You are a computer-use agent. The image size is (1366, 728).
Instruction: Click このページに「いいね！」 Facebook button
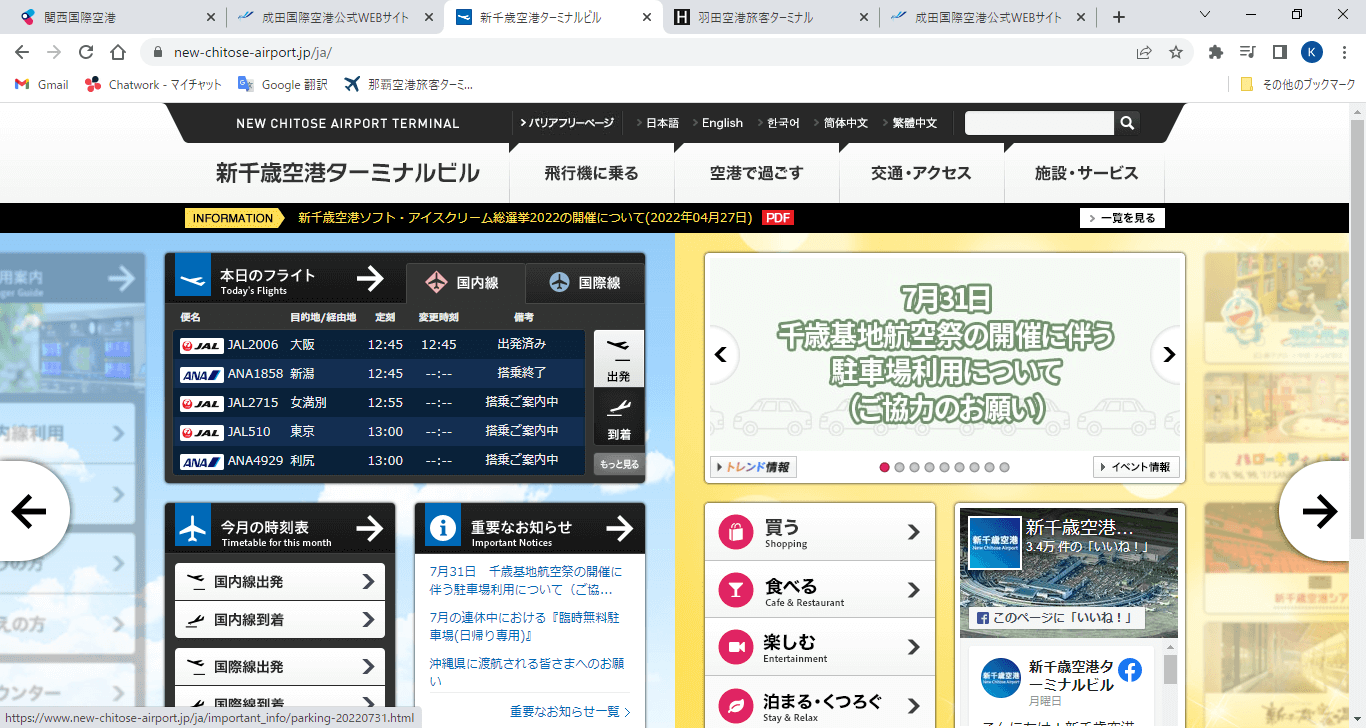pos(1058,618)
